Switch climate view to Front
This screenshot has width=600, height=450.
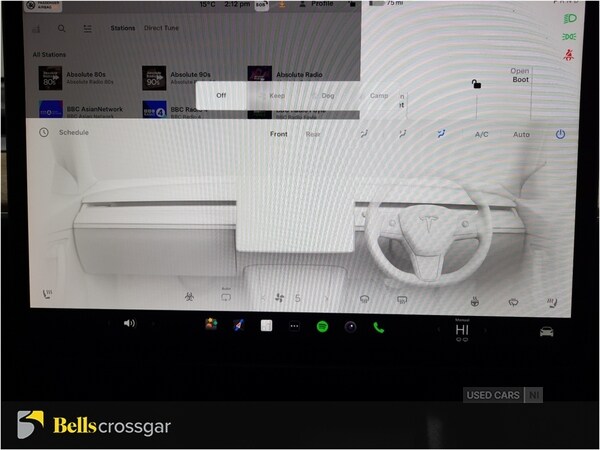click(279, 134)
